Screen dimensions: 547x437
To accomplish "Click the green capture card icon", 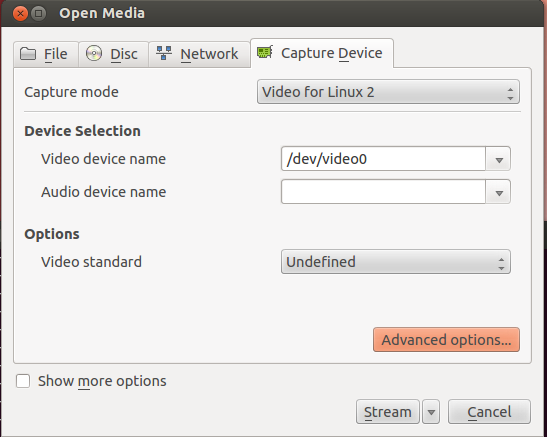I will (x=265, y=52).
